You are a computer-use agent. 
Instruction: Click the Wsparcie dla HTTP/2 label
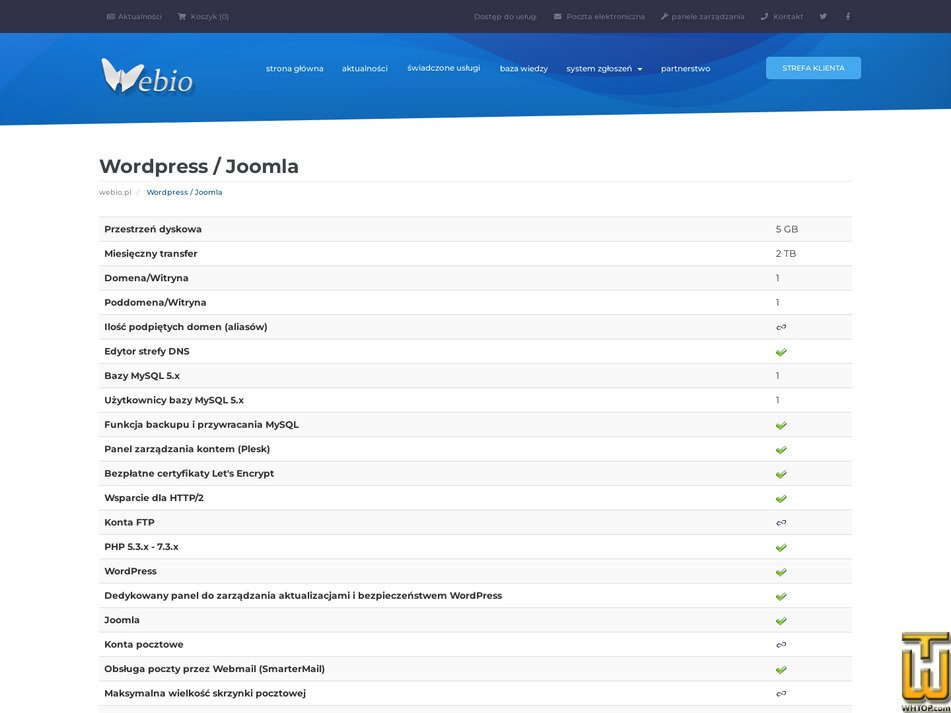pyautogui.click(x=154, y=498)
